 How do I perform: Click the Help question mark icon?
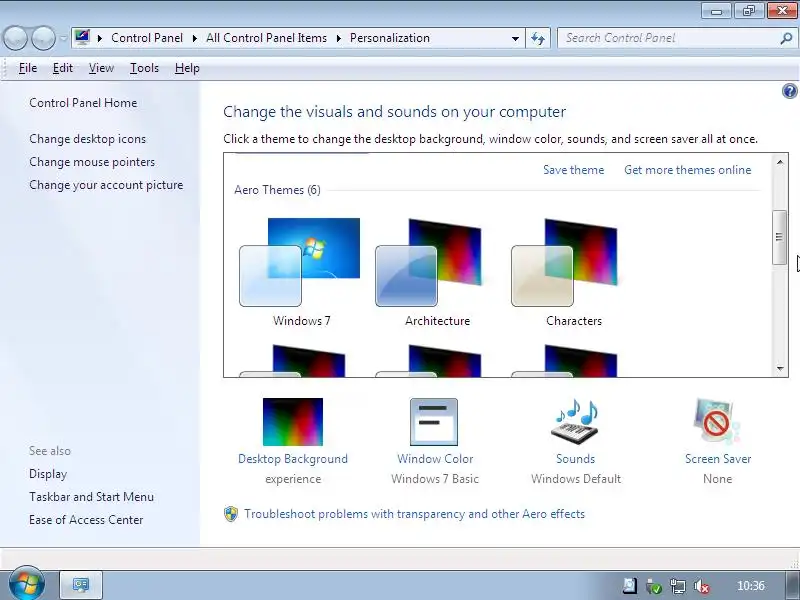tap(789, 91)
